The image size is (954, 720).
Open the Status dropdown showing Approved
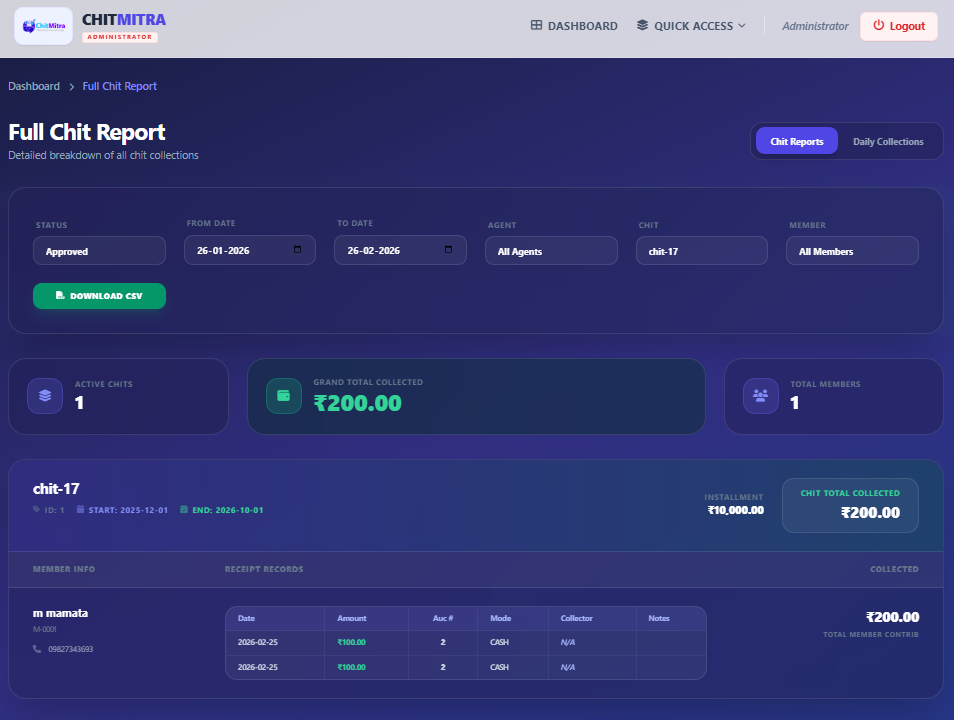tap(99, 251)
